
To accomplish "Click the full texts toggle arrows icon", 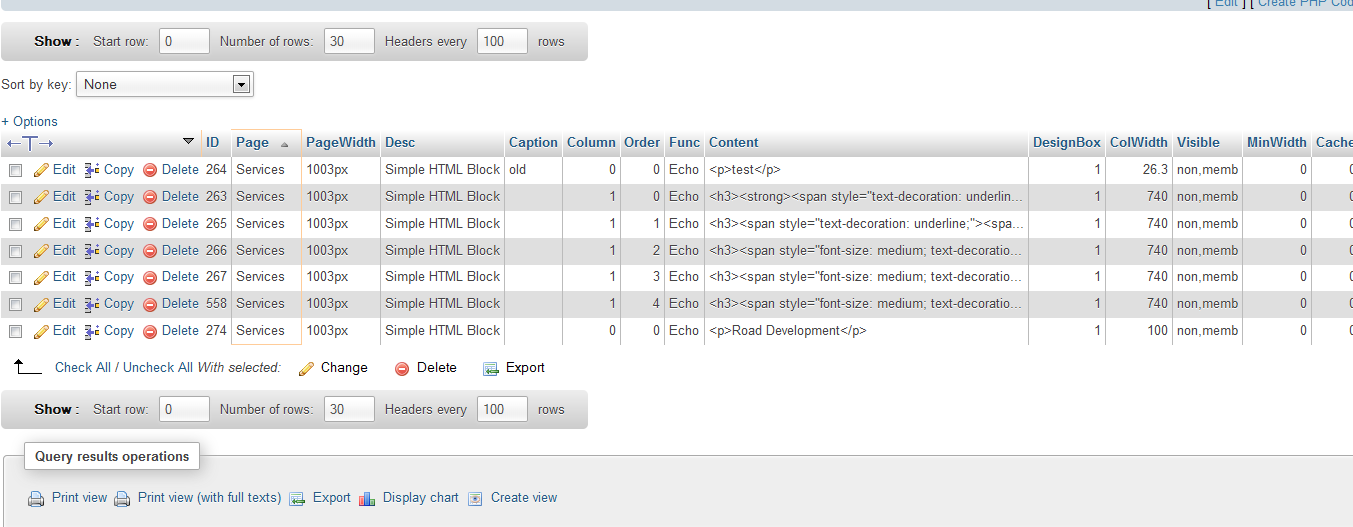I will (30, 143).
